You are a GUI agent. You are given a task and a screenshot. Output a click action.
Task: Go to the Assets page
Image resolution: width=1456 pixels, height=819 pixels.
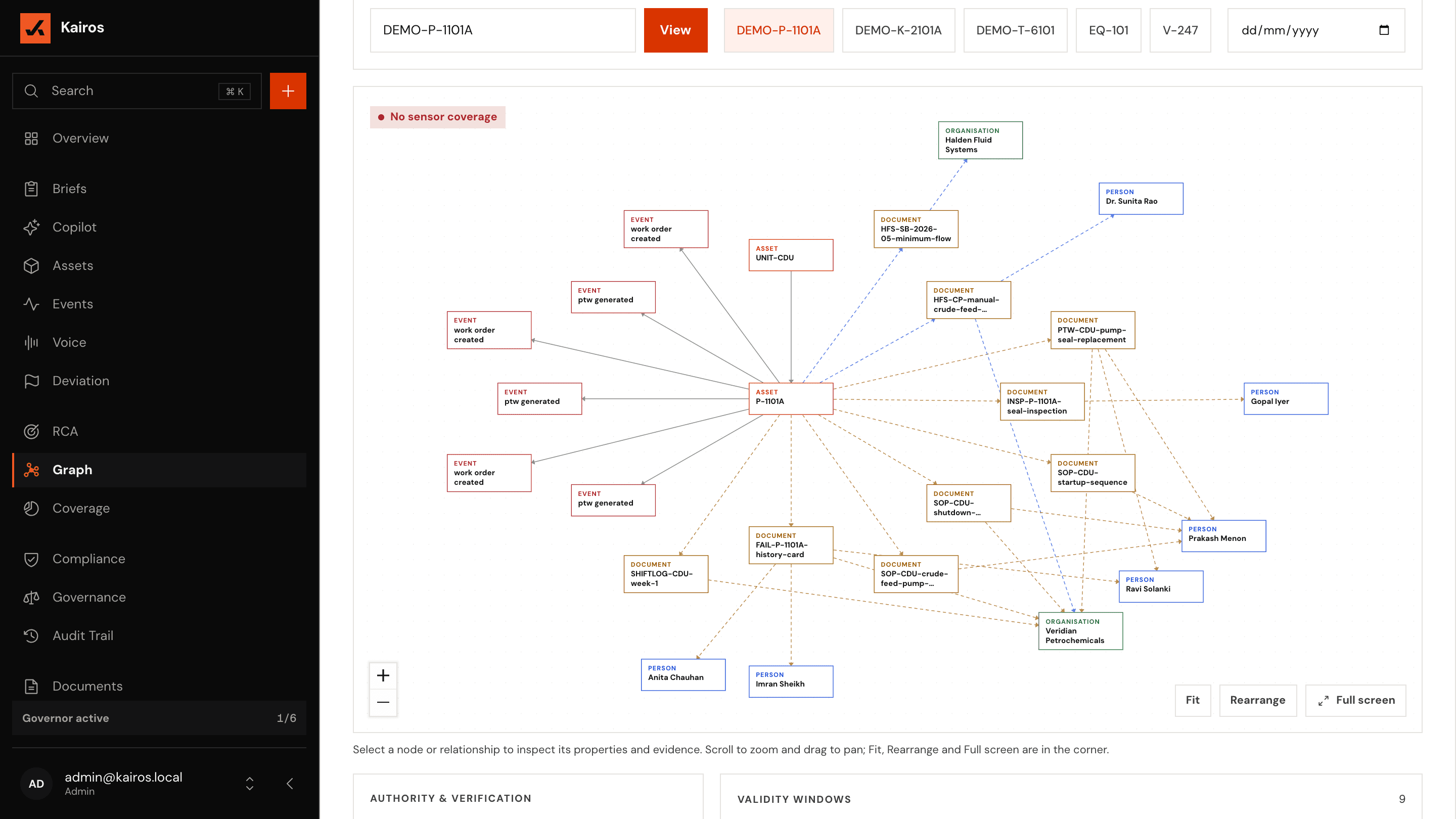click(x=159, y=265)
